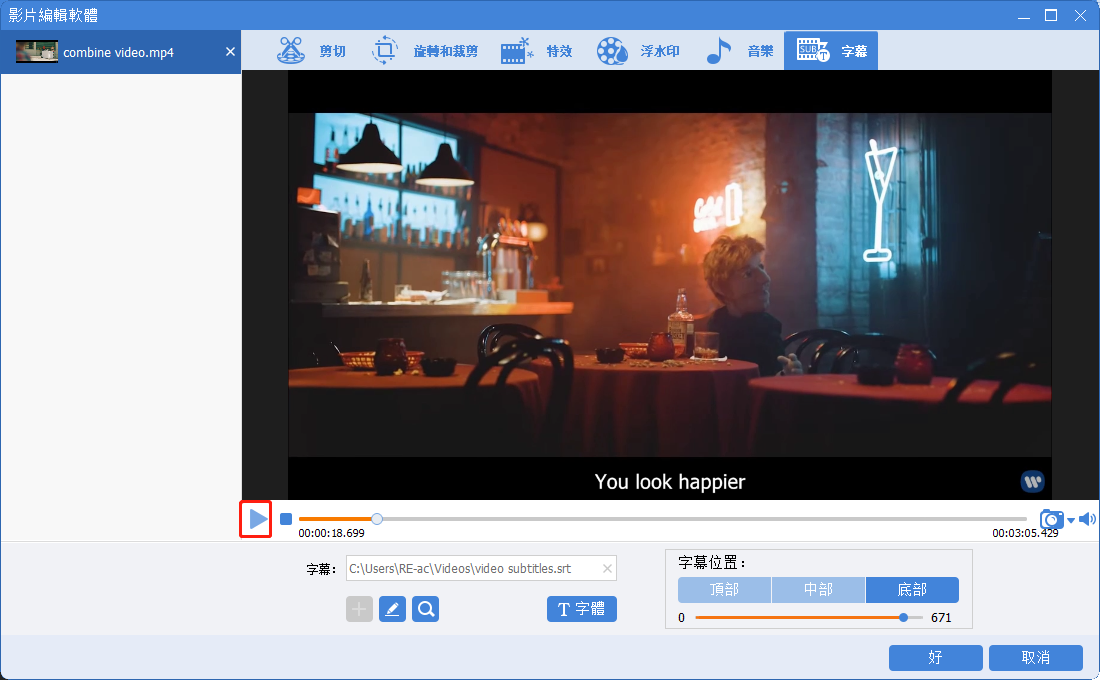The height and width of the screenshot is (680, 1100).
Task: Expand the snapshot dropdown arrow beside the camera
Action: [x=1071, y=520]
